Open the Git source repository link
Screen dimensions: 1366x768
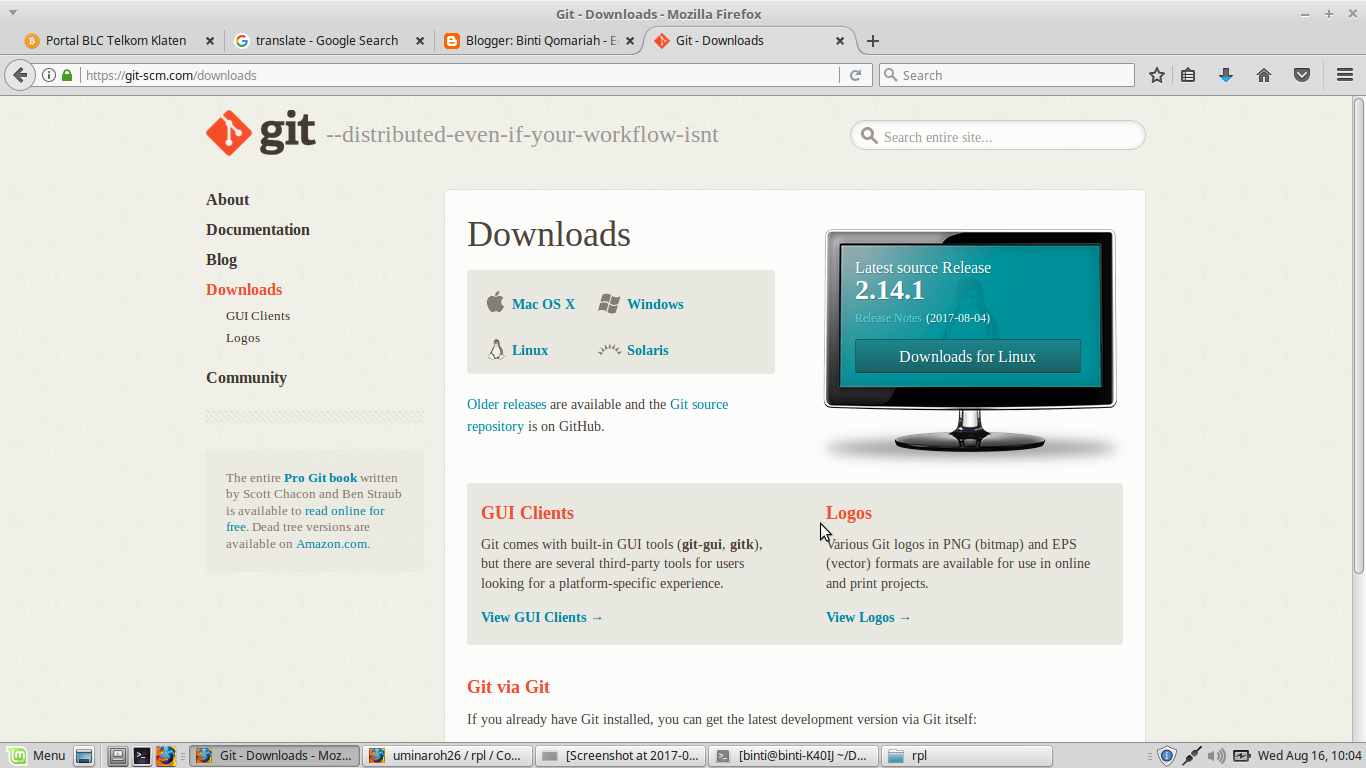(x=598, y=415)
